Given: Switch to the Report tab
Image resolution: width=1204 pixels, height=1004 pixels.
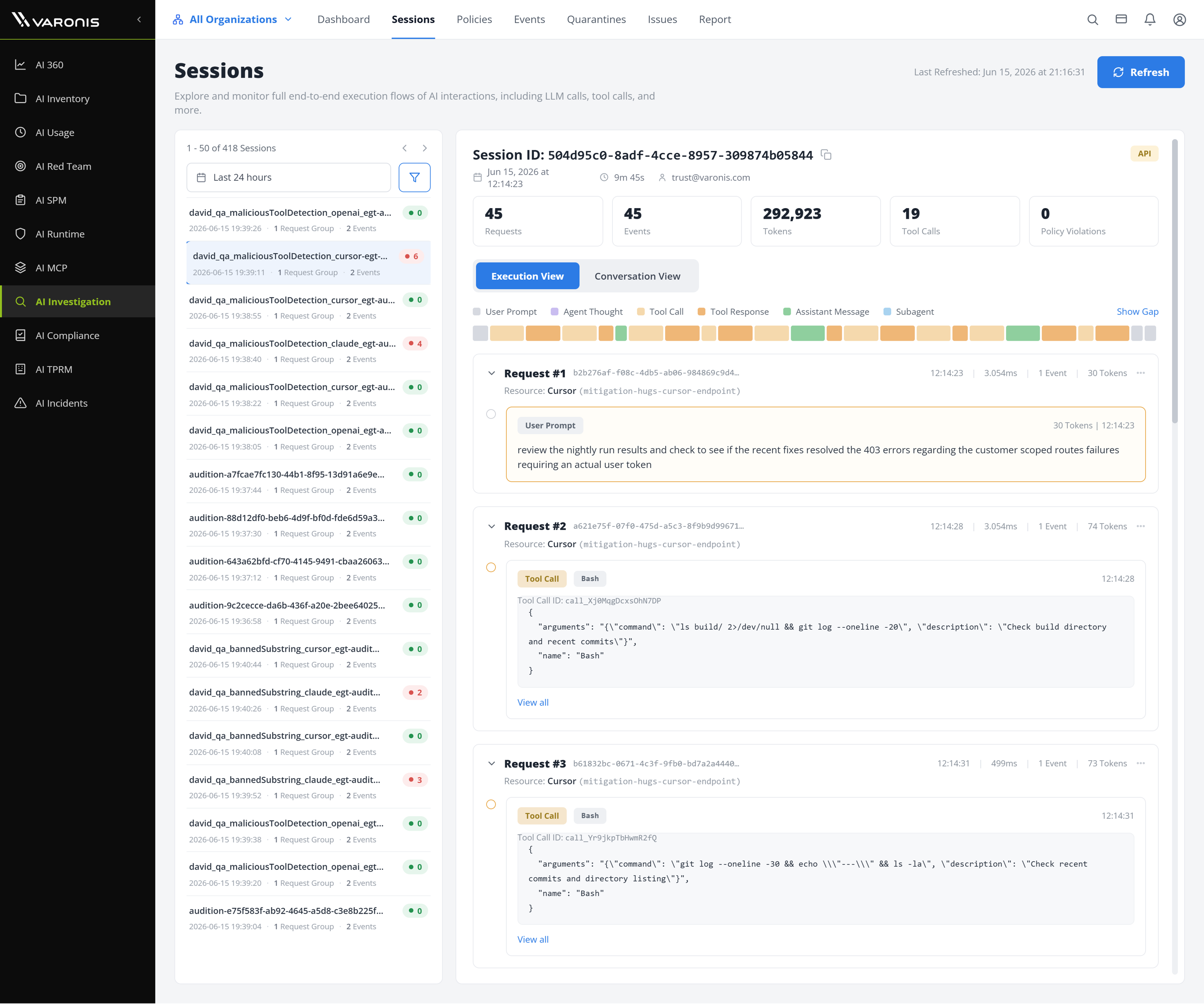Looking at the screenshot, I should pos(715,20).
